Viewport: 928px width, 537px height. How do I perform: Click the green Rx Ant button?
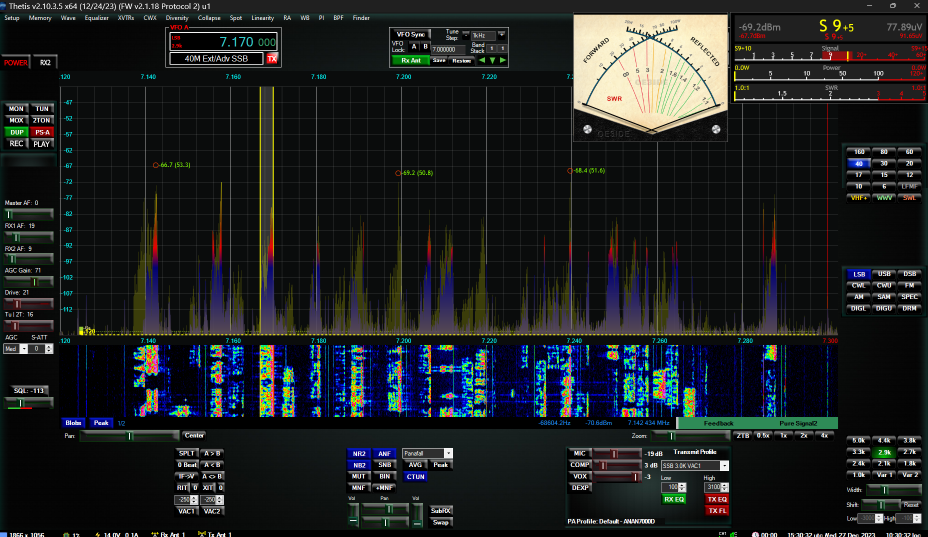[411, 60]
